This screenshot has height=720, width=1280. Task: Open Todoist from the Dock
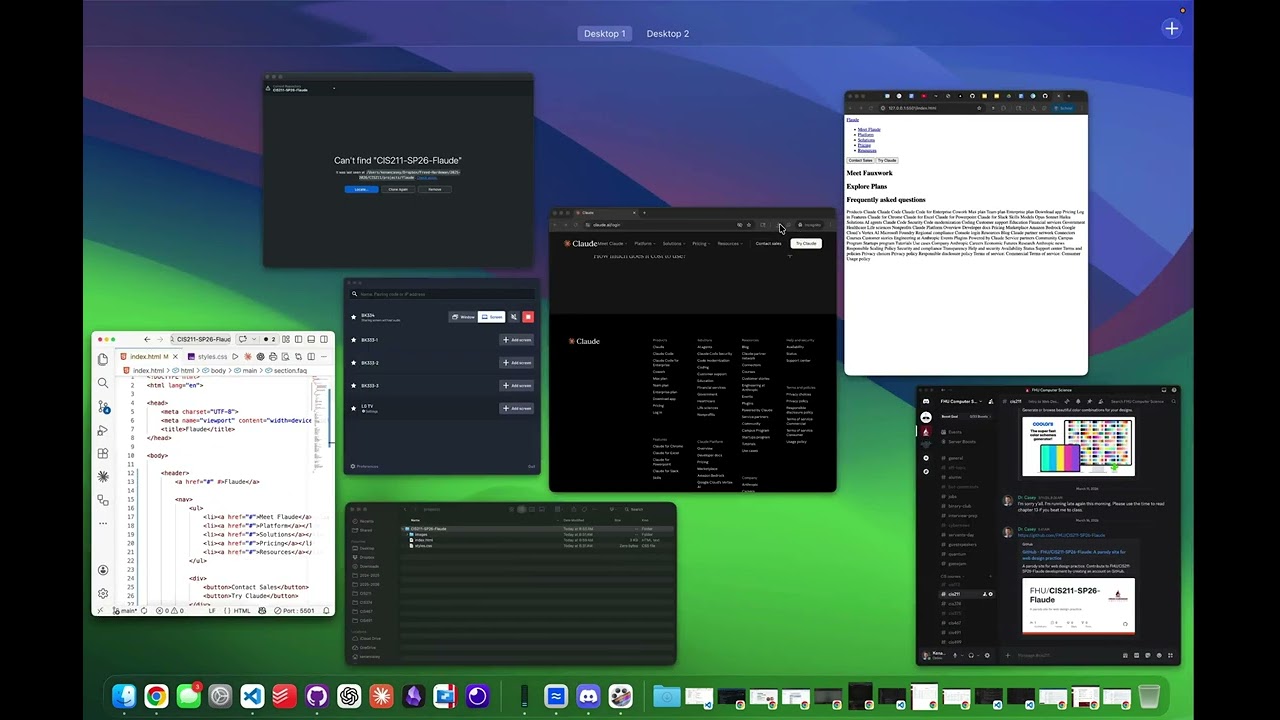(x=284, y=696)
